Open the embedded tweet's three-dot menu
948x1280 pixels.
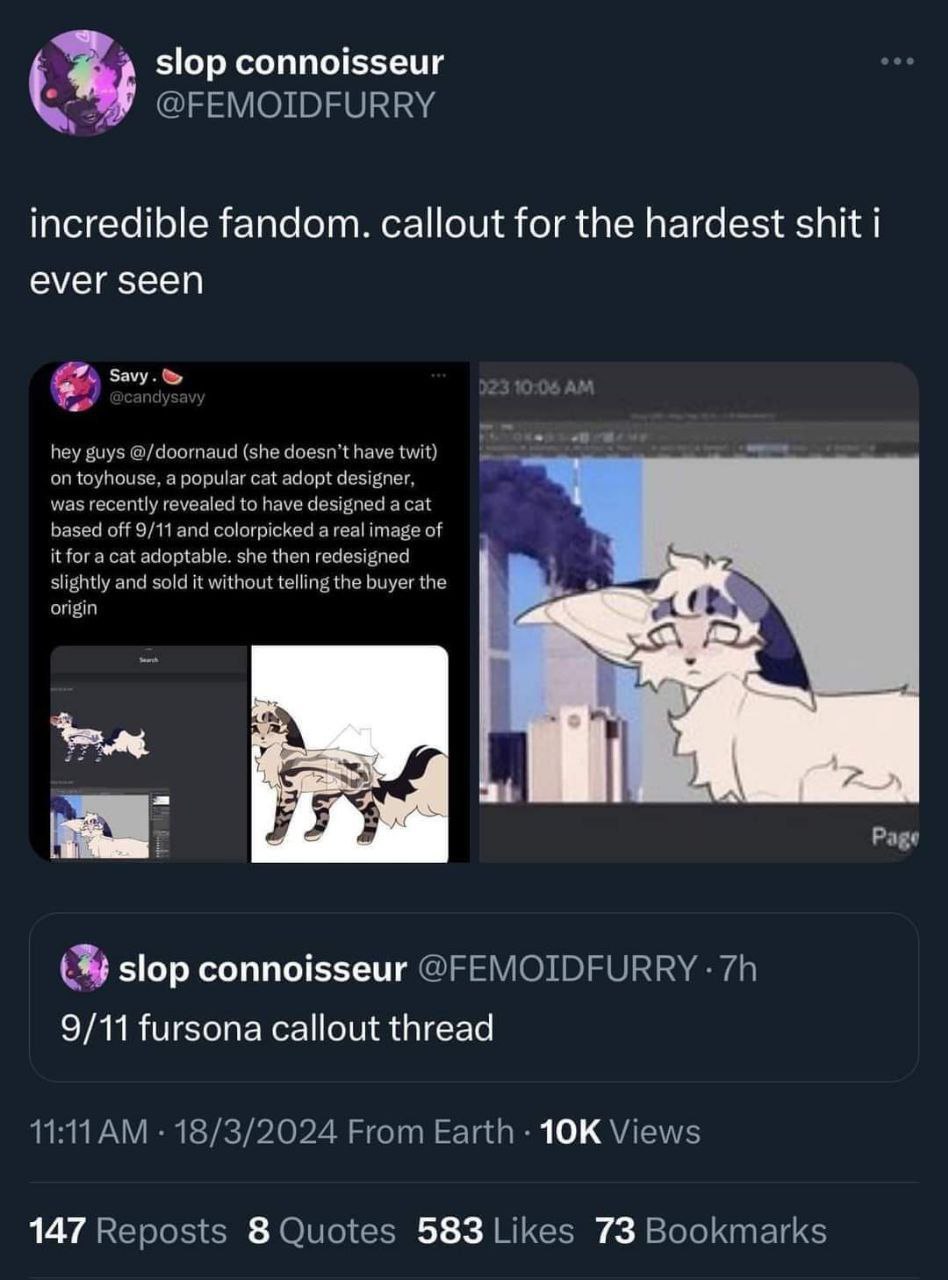[436, 375]
